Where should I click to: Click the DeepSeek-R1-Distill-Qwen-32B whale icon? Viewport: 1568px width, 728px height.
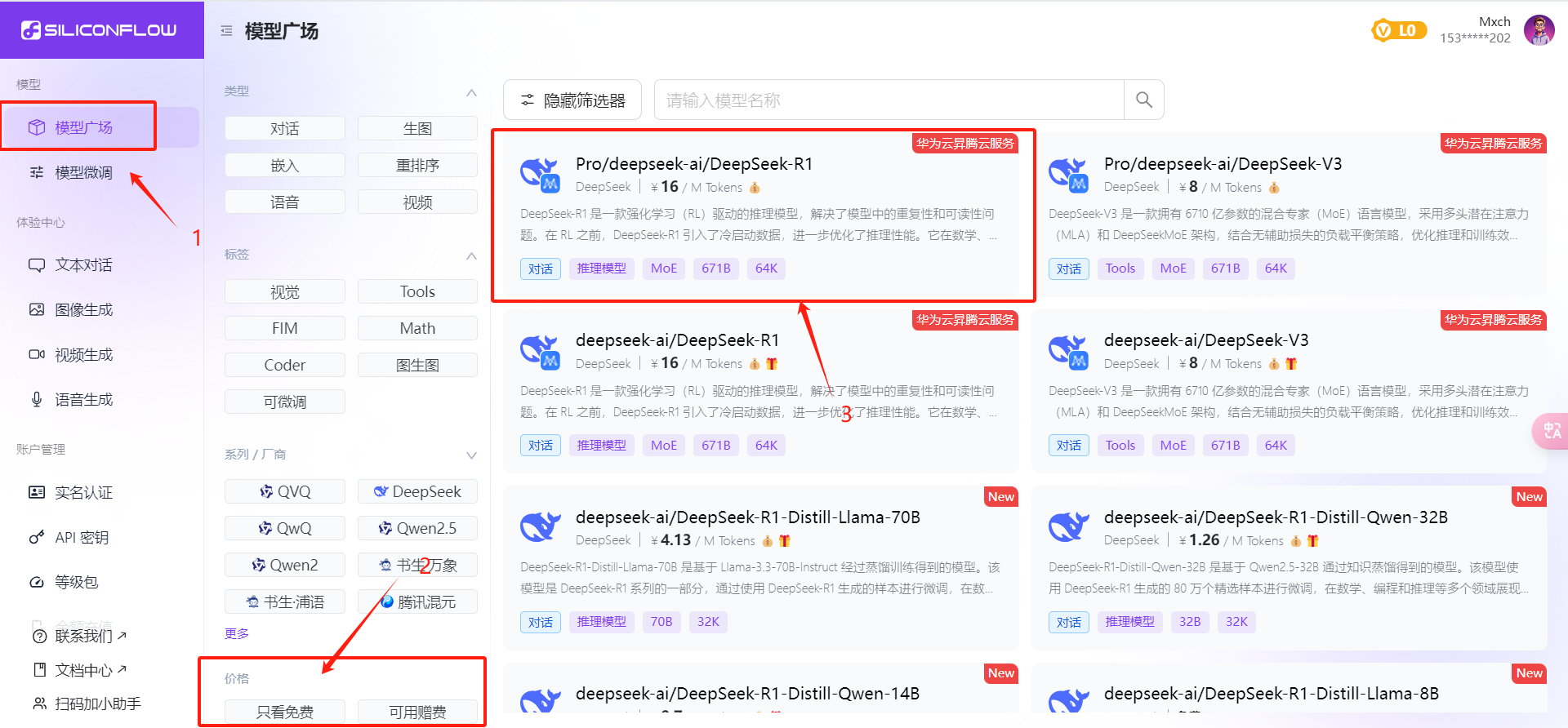(x=1068, y=527)
